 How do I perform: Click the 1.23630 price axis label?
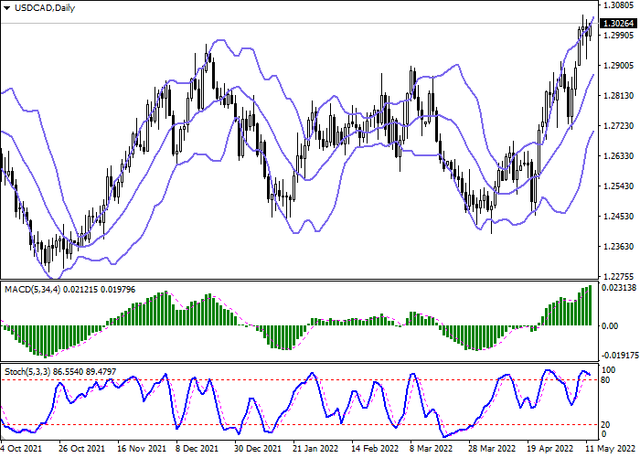(x=619, y=246)
